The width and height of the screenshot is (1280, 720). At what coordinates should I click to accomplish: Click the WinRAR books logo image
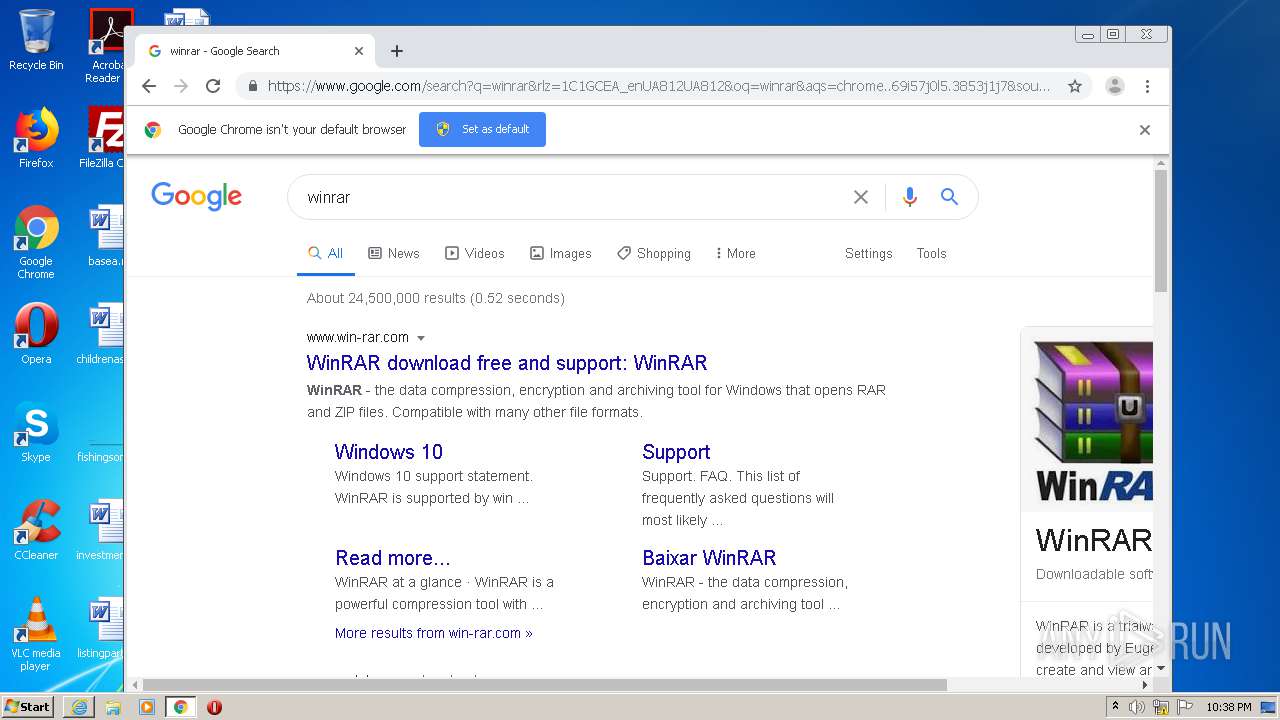[1093, 421]
